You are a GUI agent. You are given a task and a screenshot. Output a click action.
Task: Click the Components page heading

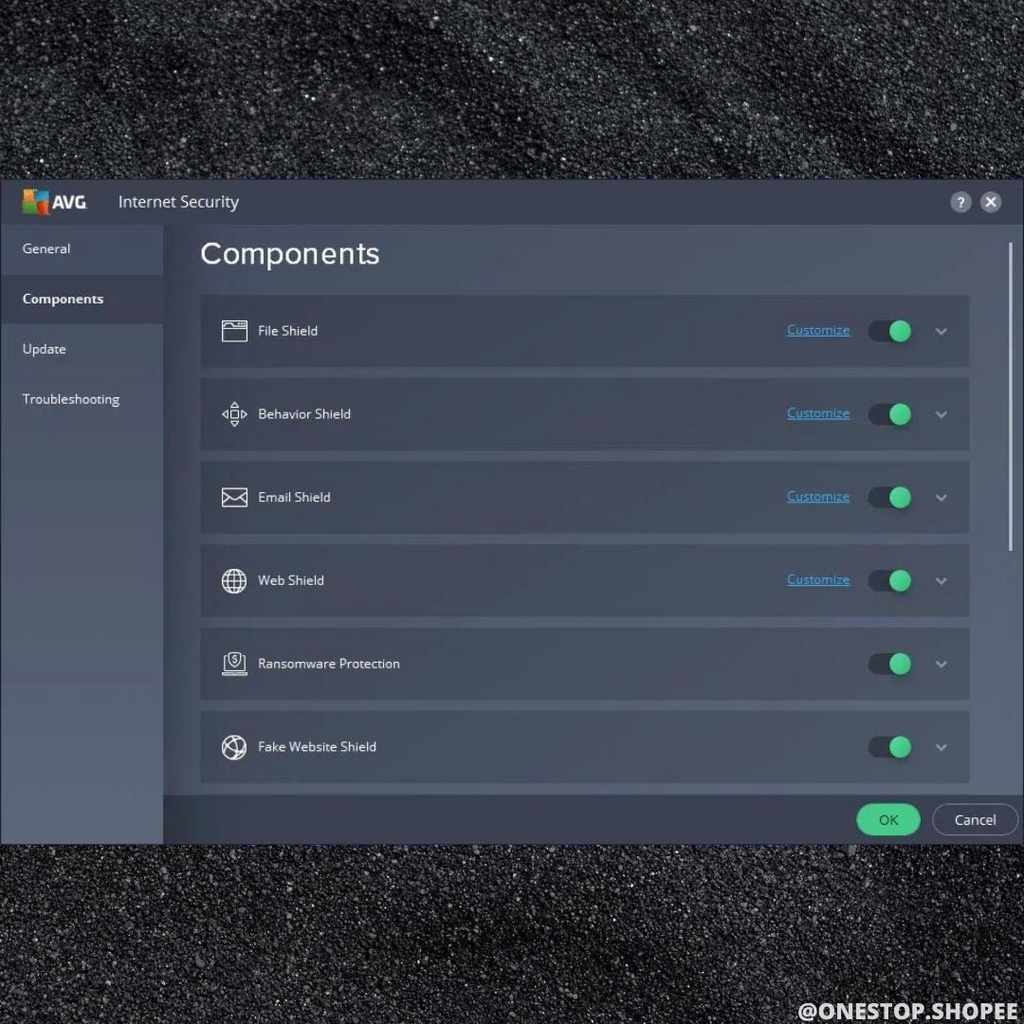[x=290, y=254]
